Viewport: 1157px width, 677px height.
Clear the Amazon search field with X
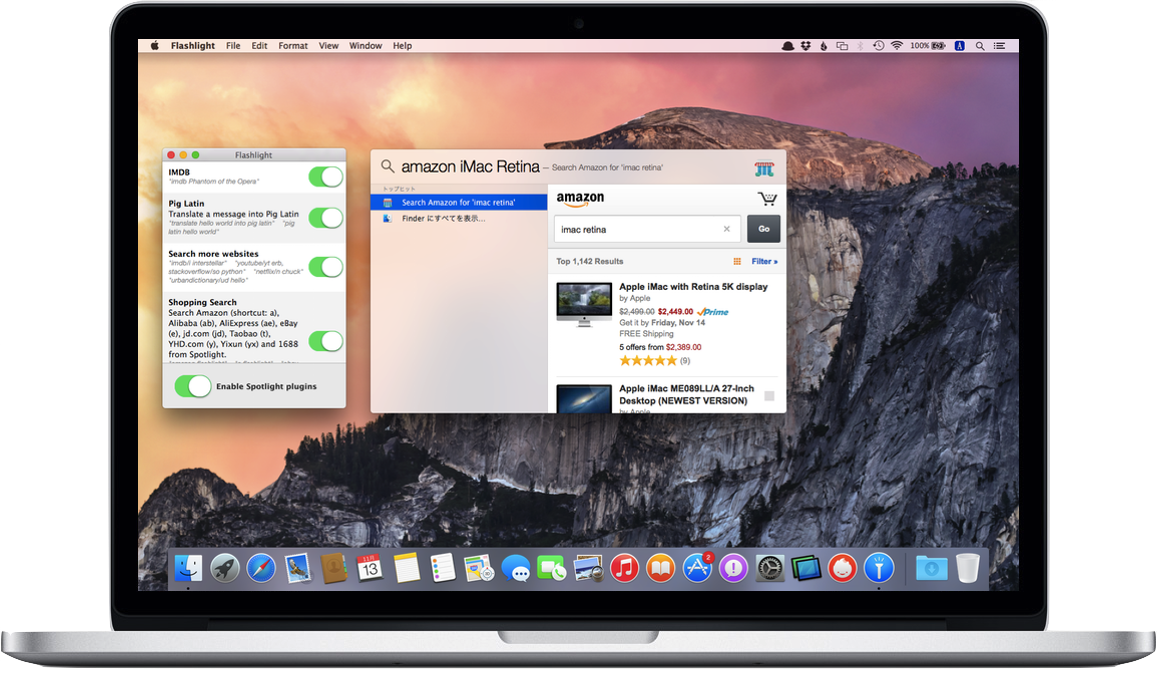coord(727,229)
